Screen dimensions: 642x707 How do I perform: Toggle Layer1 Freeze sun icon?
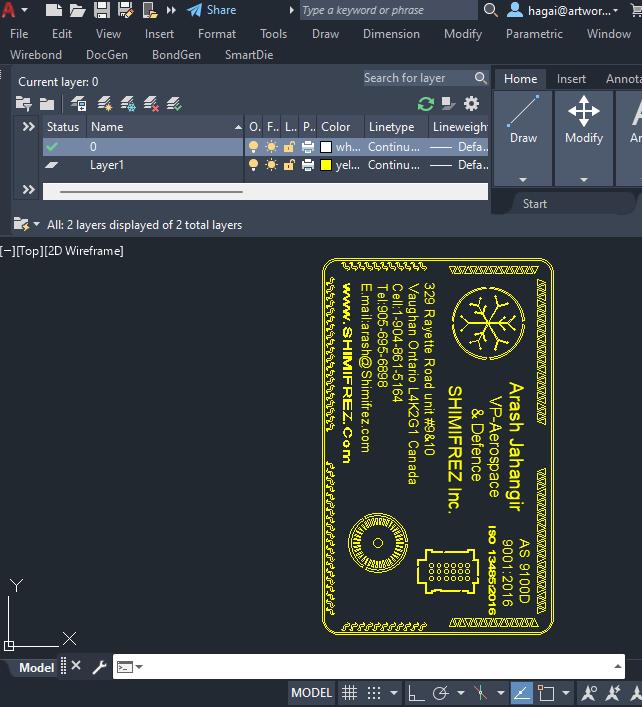tap(271, 165)
